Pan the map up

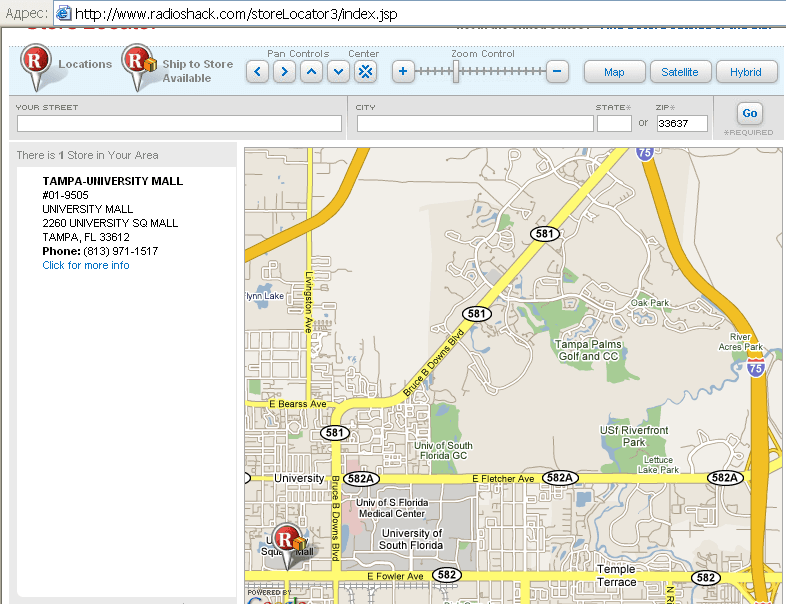point(311,72)
